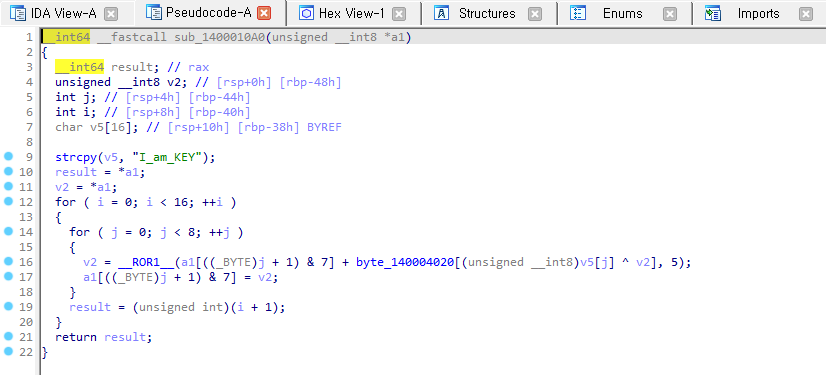Toggle breakpoint dot on line 10

click(8, 171)
